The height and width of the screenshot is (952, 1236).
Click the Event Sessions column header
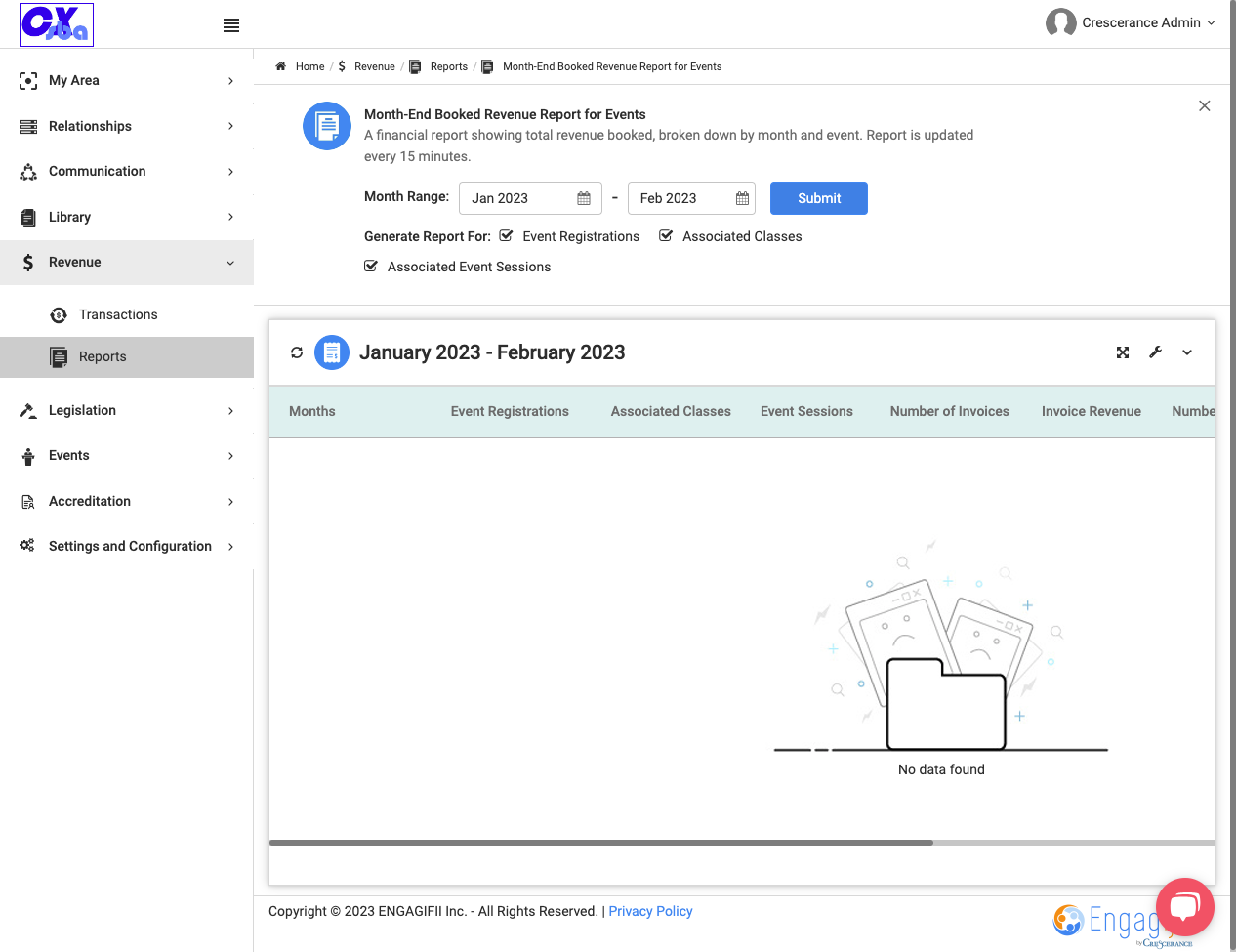806,411
